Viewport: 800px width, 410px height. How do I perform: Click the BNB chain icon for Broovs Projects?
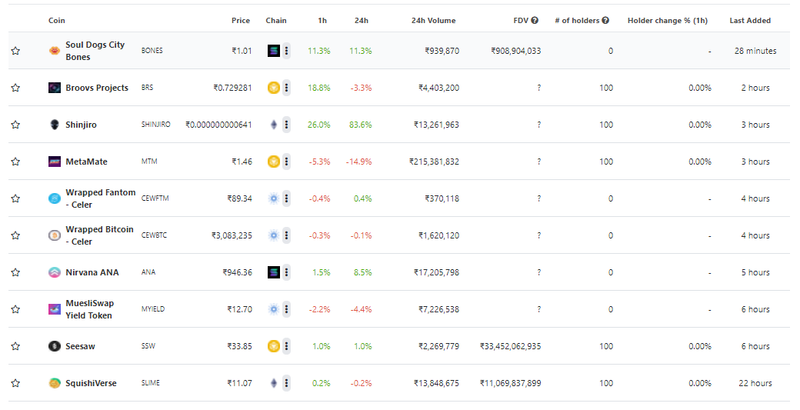pos(273,88)
